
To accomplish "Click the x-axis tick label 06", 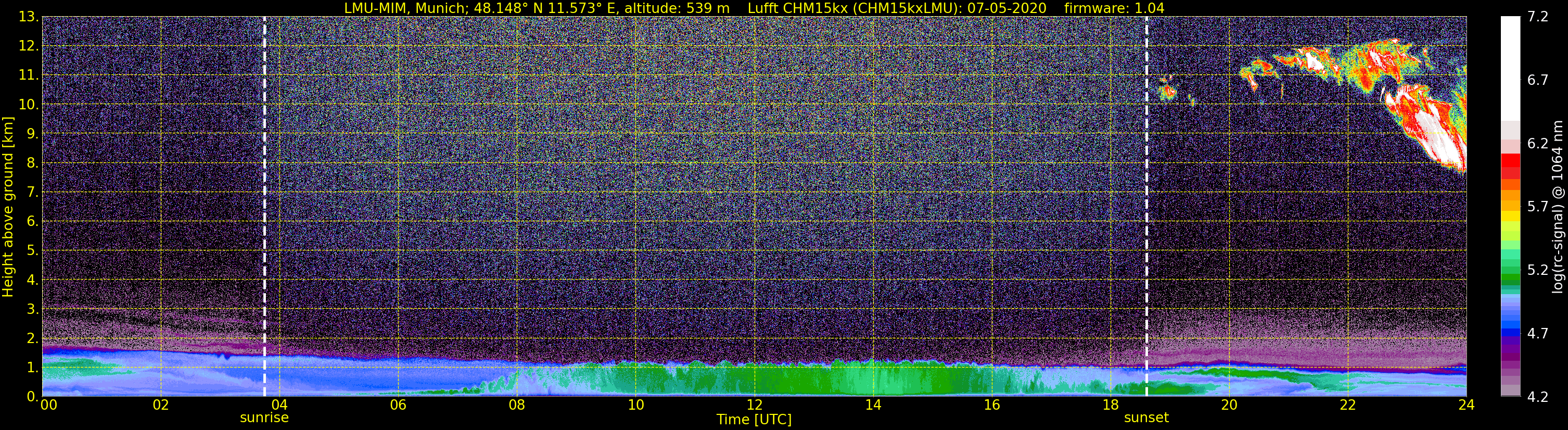I will coord(398,405).
